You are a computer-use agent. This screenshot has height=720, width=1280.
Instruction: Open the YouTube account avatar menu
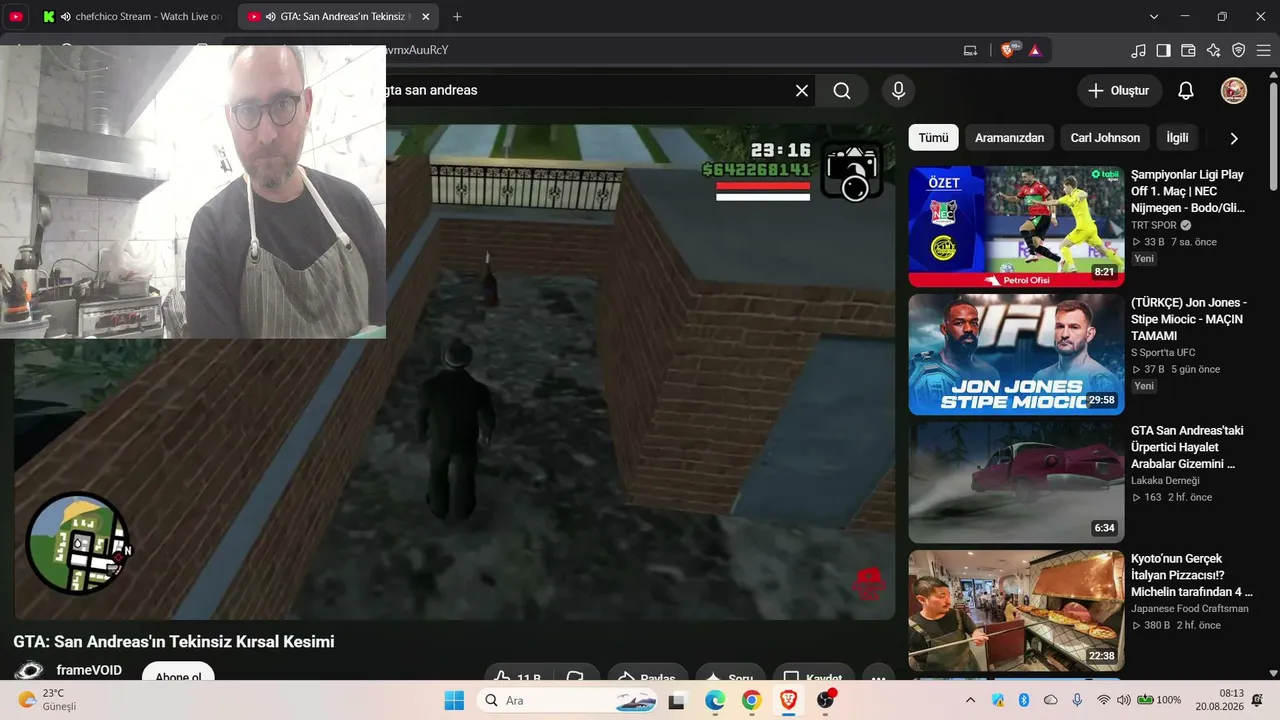click(1234, 91)
